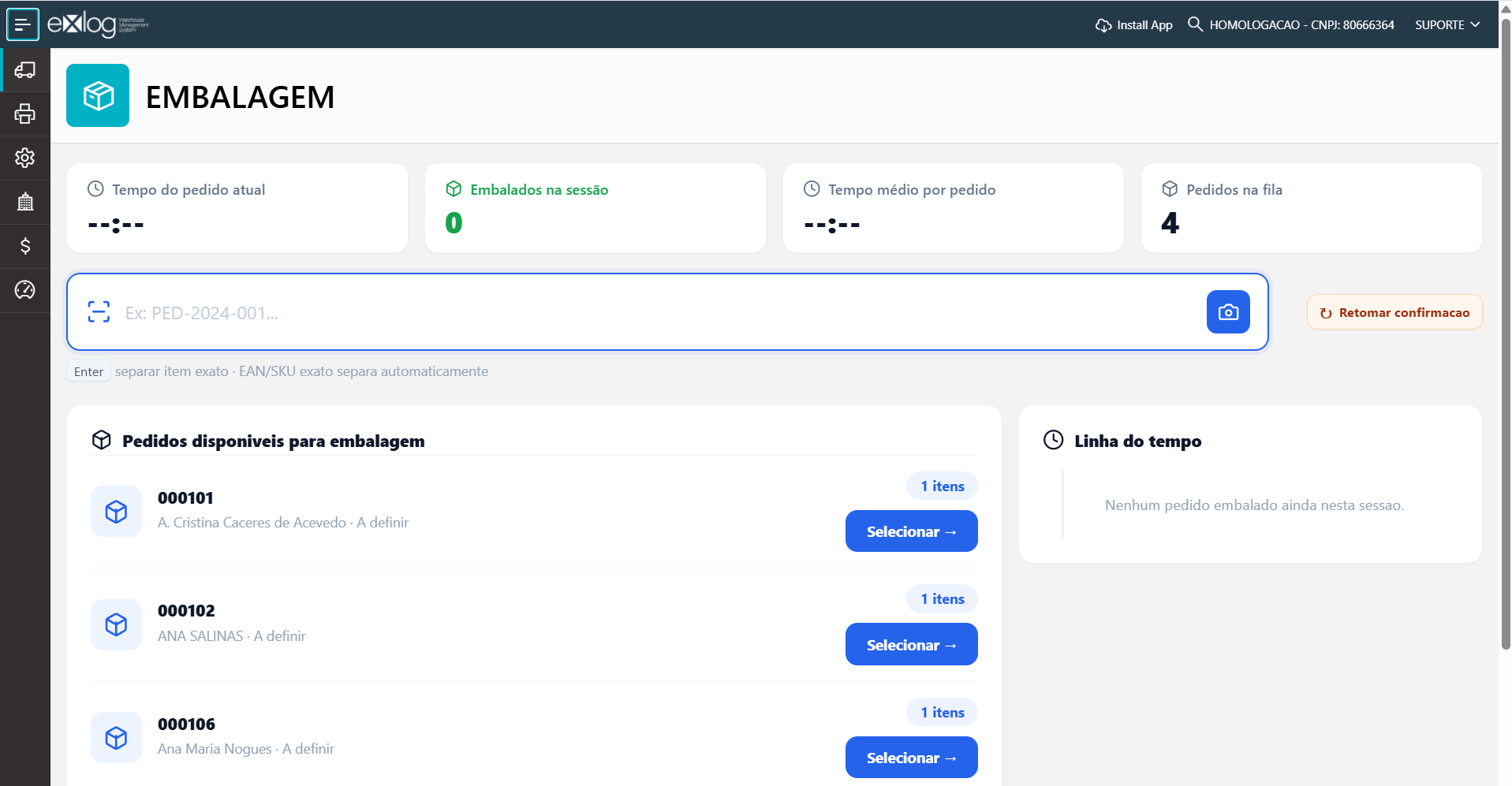1512x786 pixels.
Task: Open the settings gear sidebar icon
Action: pos(25,158)
